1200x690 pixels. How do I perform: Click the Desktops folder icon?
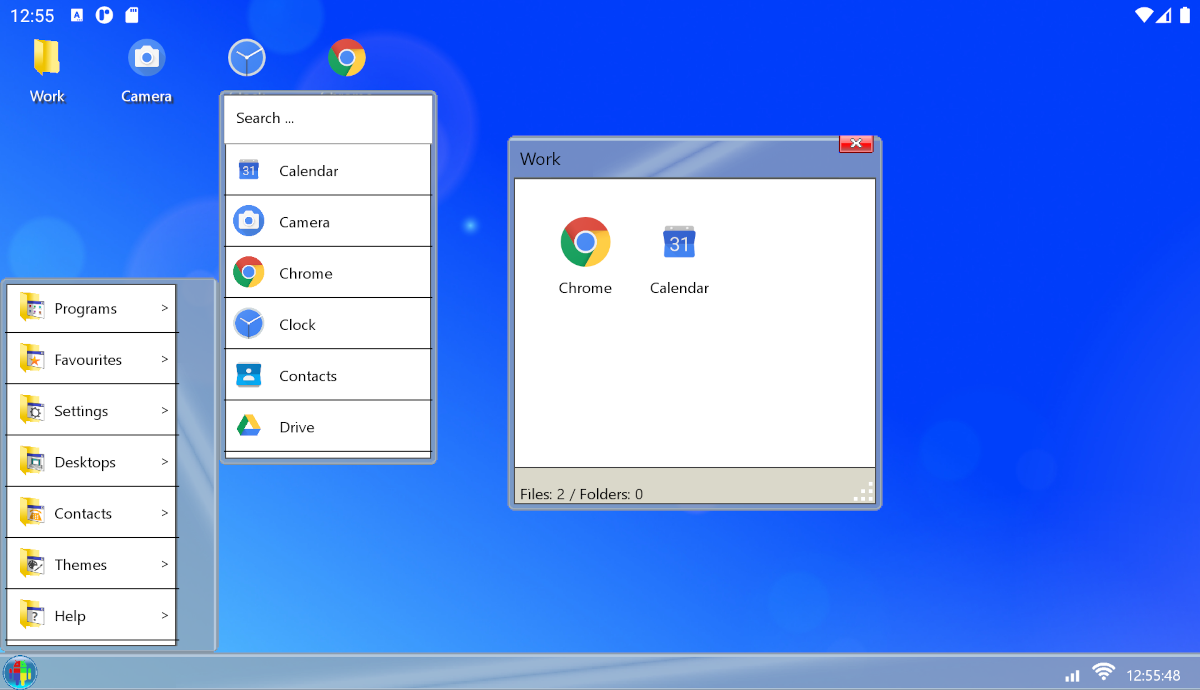tap(32, 462)
